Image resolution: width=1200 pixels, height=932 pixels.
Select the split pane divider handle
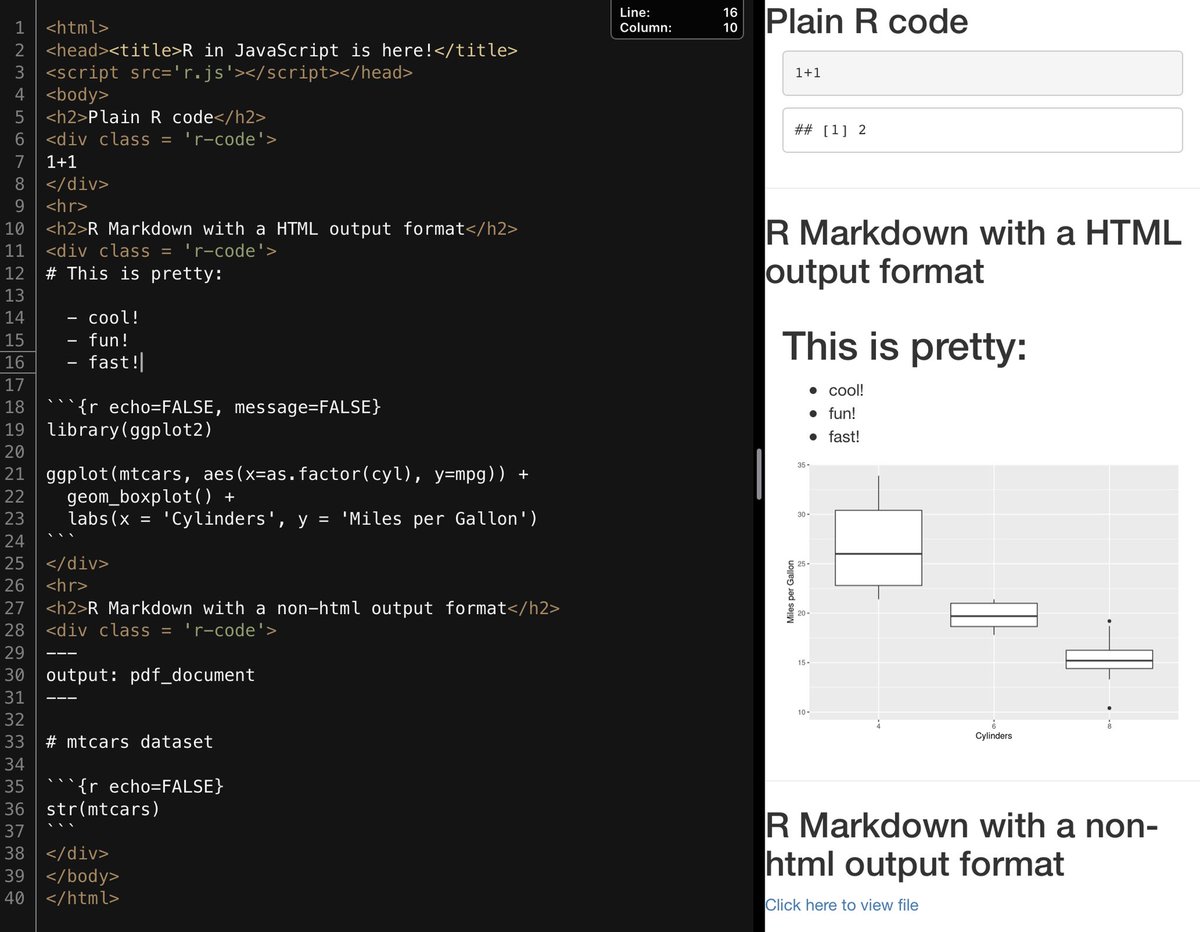[x=760, y=474]
